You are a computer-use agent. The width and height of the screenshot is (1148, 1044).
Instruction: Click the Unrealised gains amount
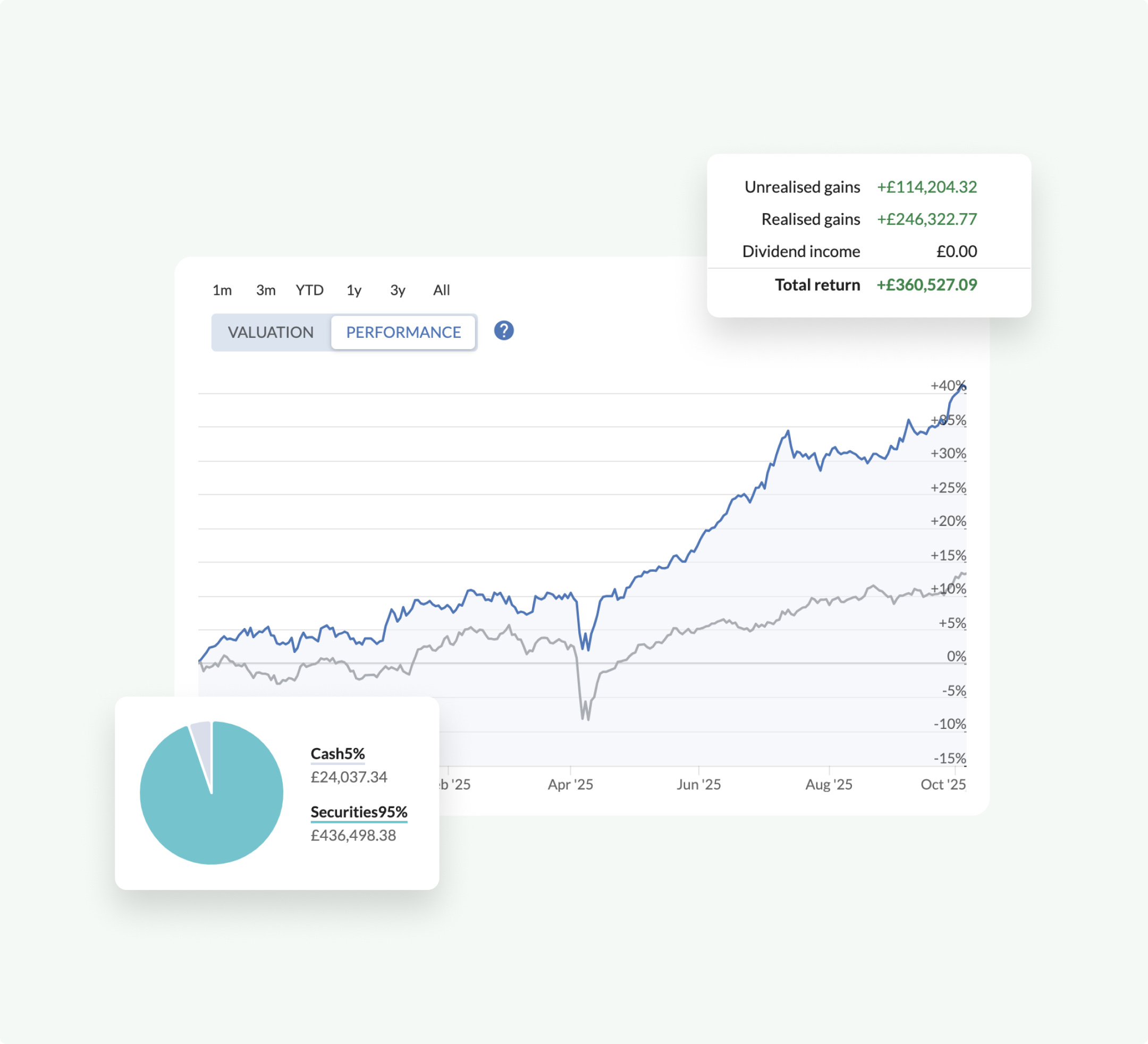pos(926,186)
